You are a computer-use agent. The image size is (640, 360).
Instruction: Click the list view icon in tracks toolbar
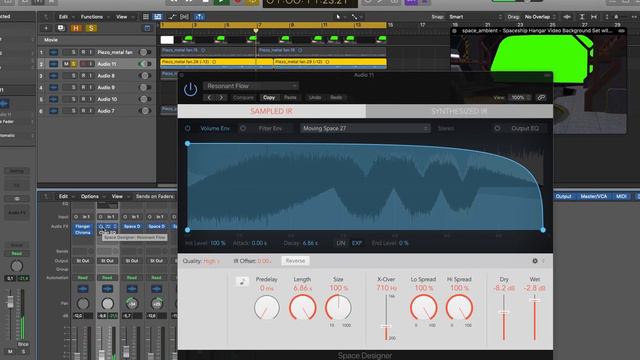click(x=146, y=17)
